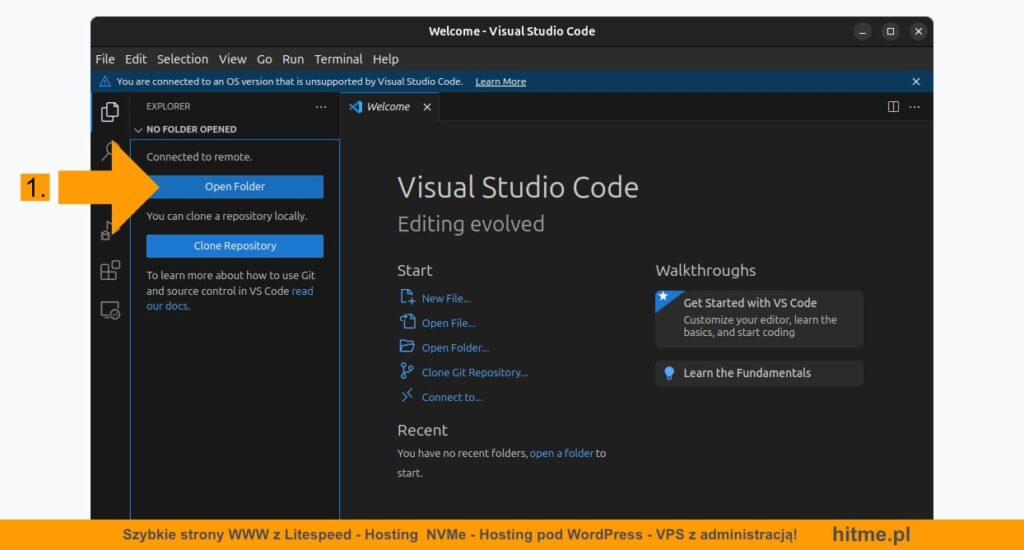The image size is (1024, 550).
Task: Minimize the Visual Studio Code window
Action: (x=862, y=31)
